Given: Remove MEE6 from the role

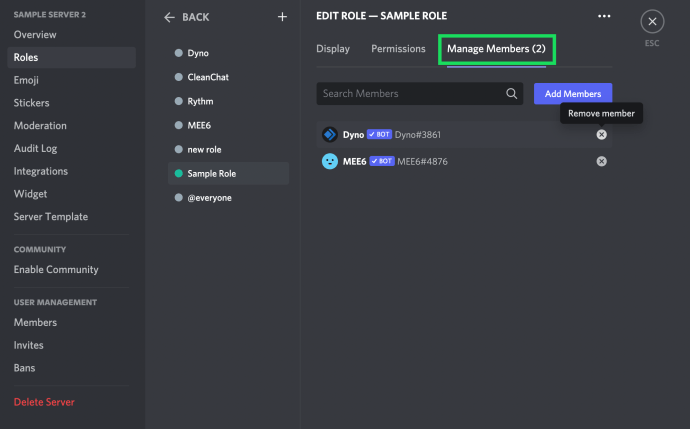Looking at the screenshot, I should click(601, 161).
